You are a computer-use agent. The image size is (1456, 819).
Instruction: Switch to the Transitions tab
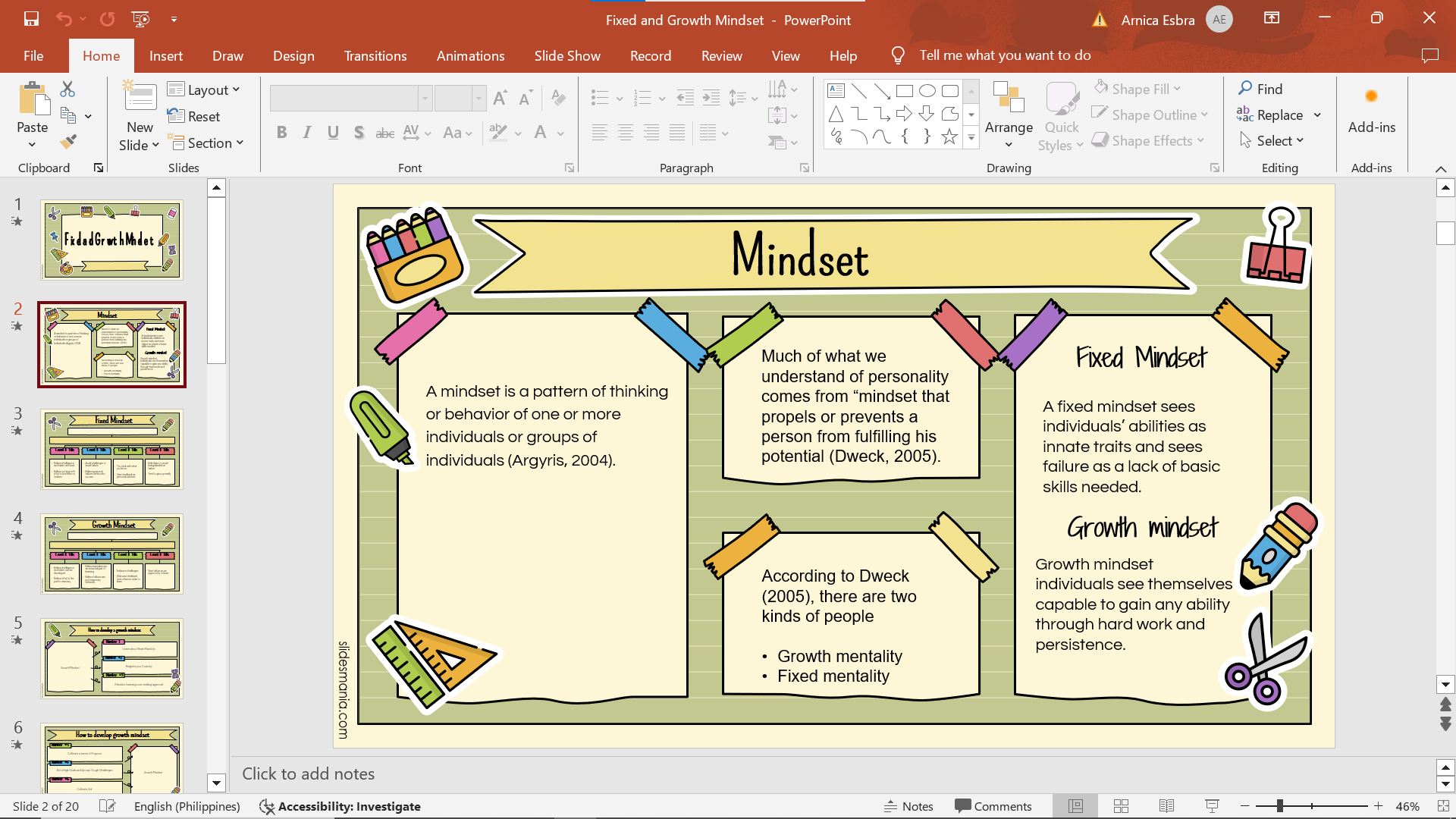tap(375, 56)
